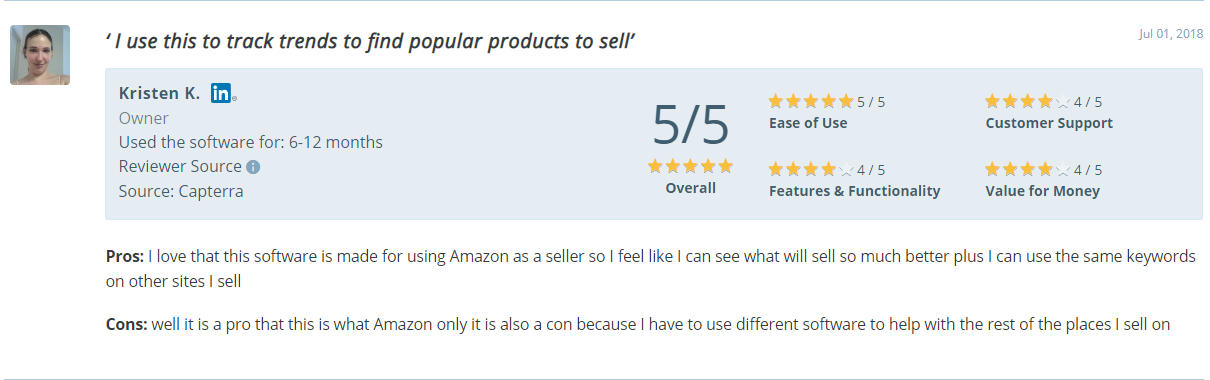Click the Value for Money label
1210x380 pixels.
pos(1043,191)
